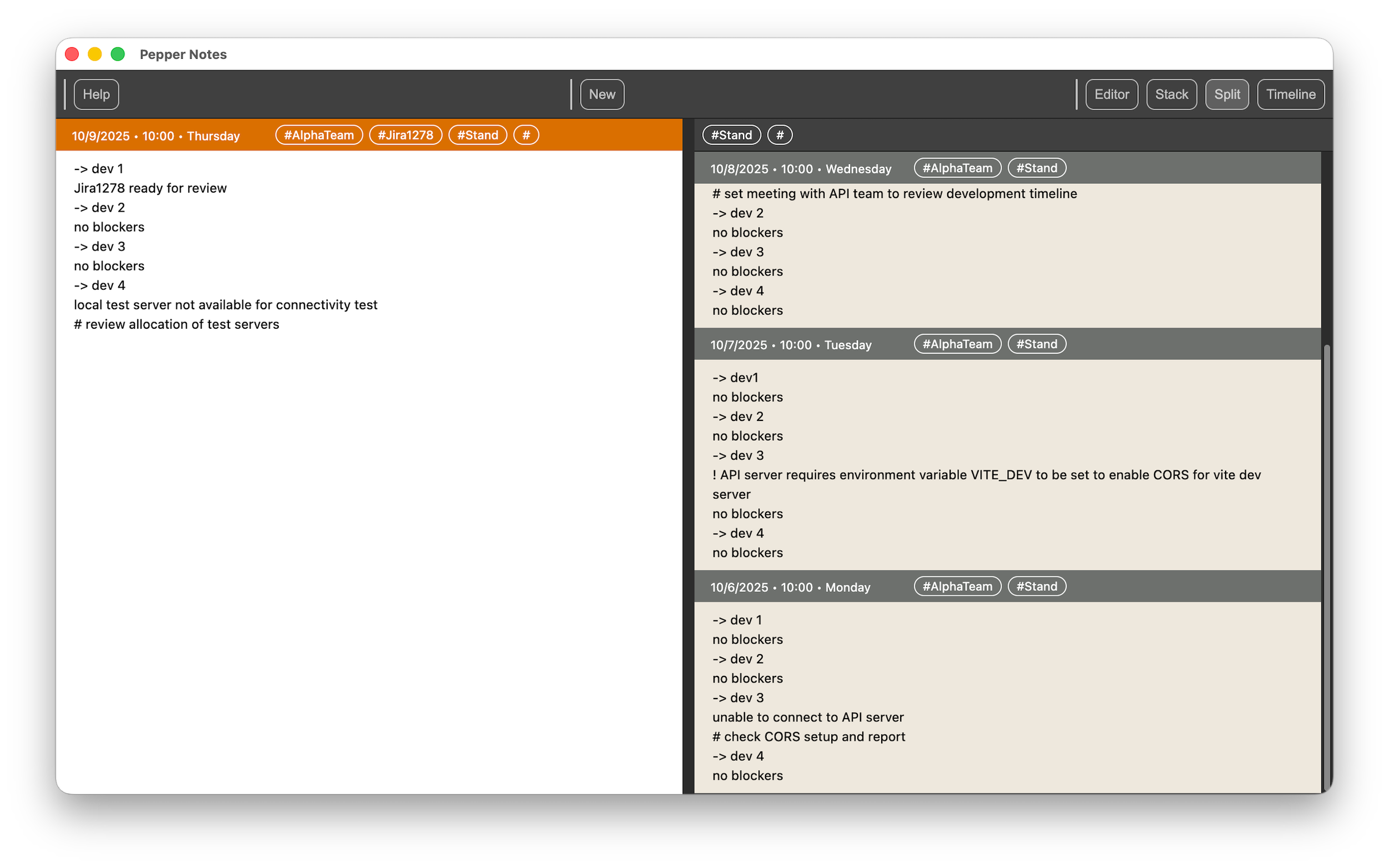Click #Stand filter pill above right pane
This screenshot has width=1389, height=868.
coord(731,135)
